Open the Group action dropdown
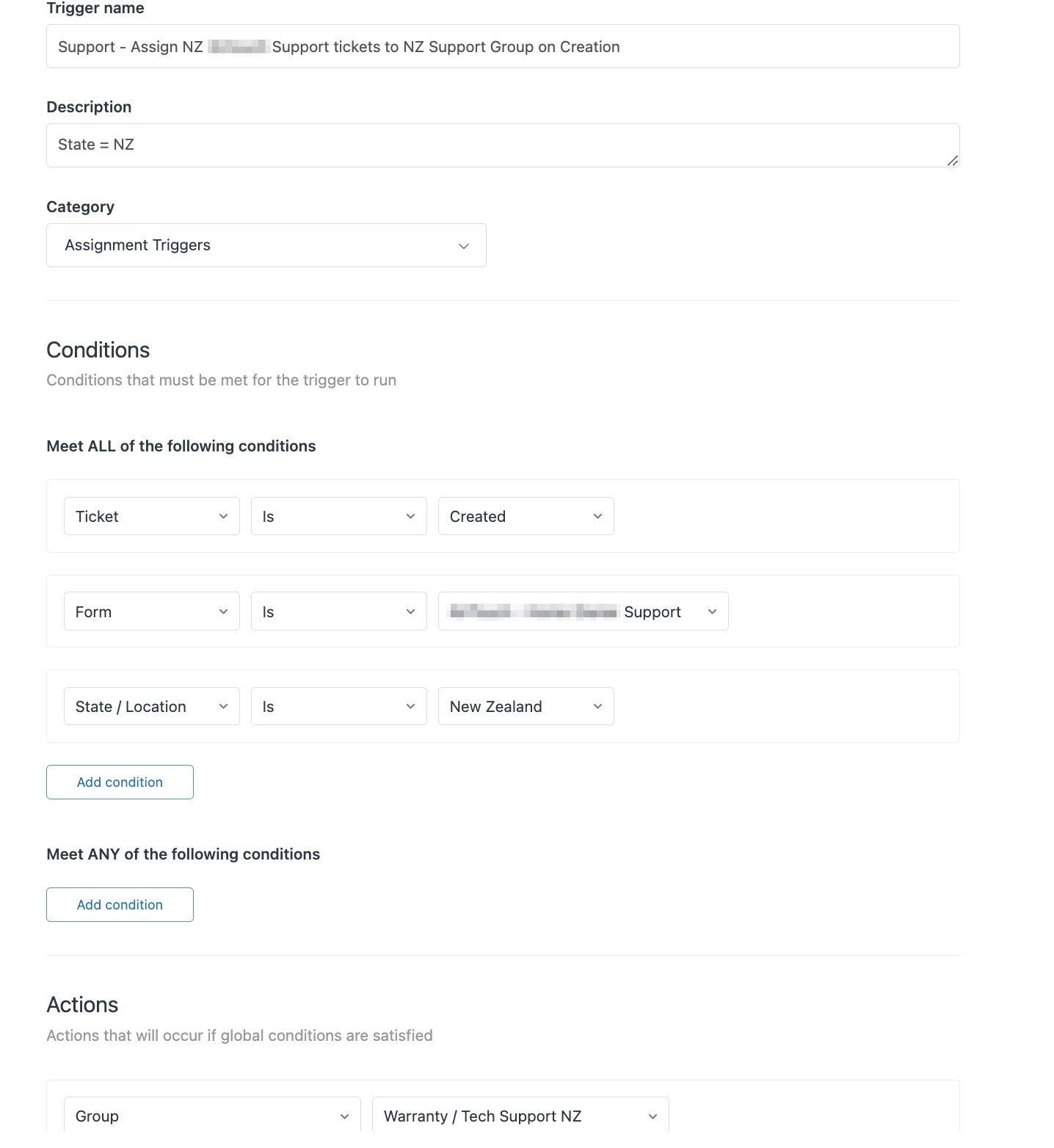Viewport: 1054px width, 1148px height. tap(211, 1116)
